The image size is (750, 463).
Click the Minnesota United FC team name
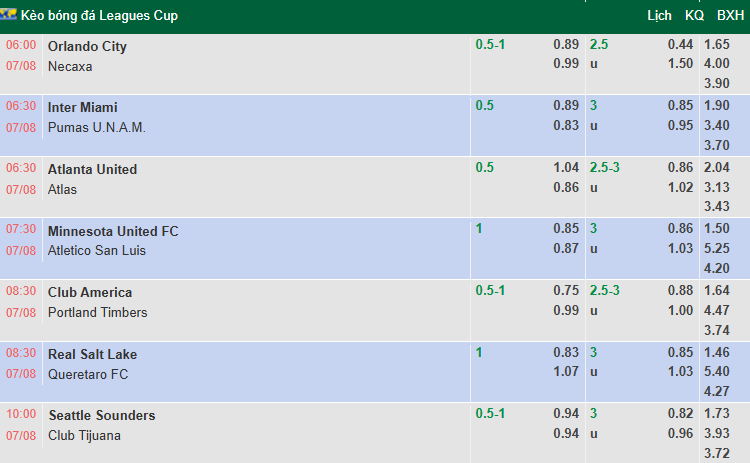tap(113, 232)
